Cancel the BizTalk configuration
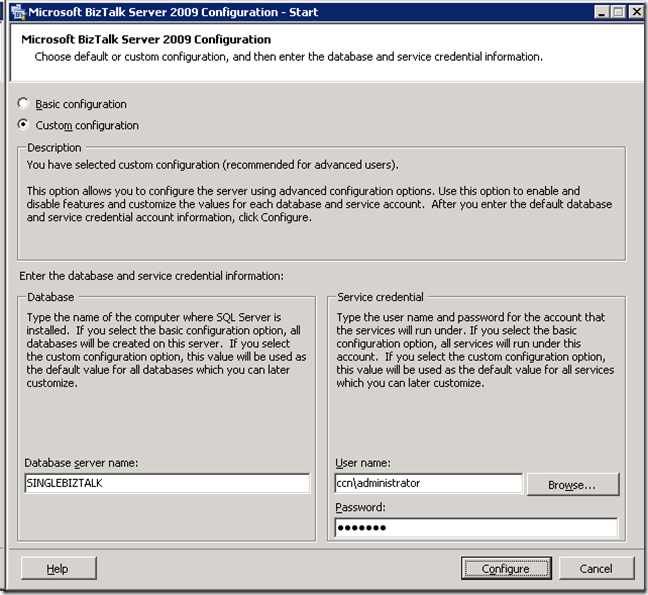The width and height of the screenshot is (648, 595). coord(596,569)
